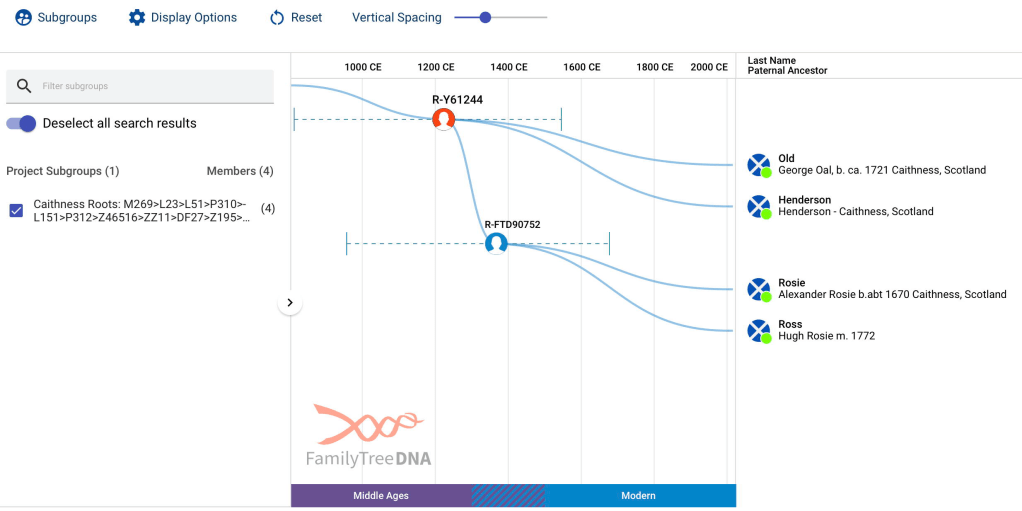Type in the Filter subgroups field
The width and height of the screenshot is (1022, 511).
tap(150, 86)
